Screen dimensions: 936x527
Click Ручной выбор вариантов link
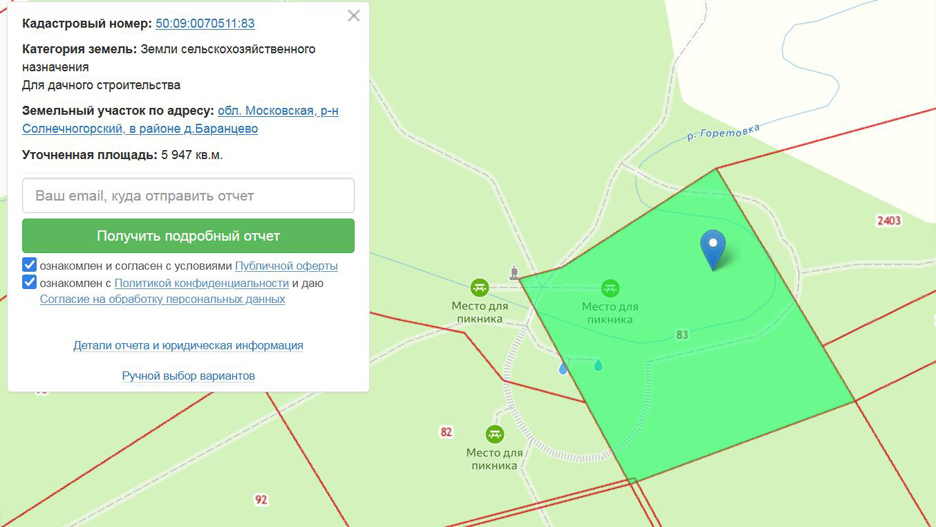click(188, 376)
